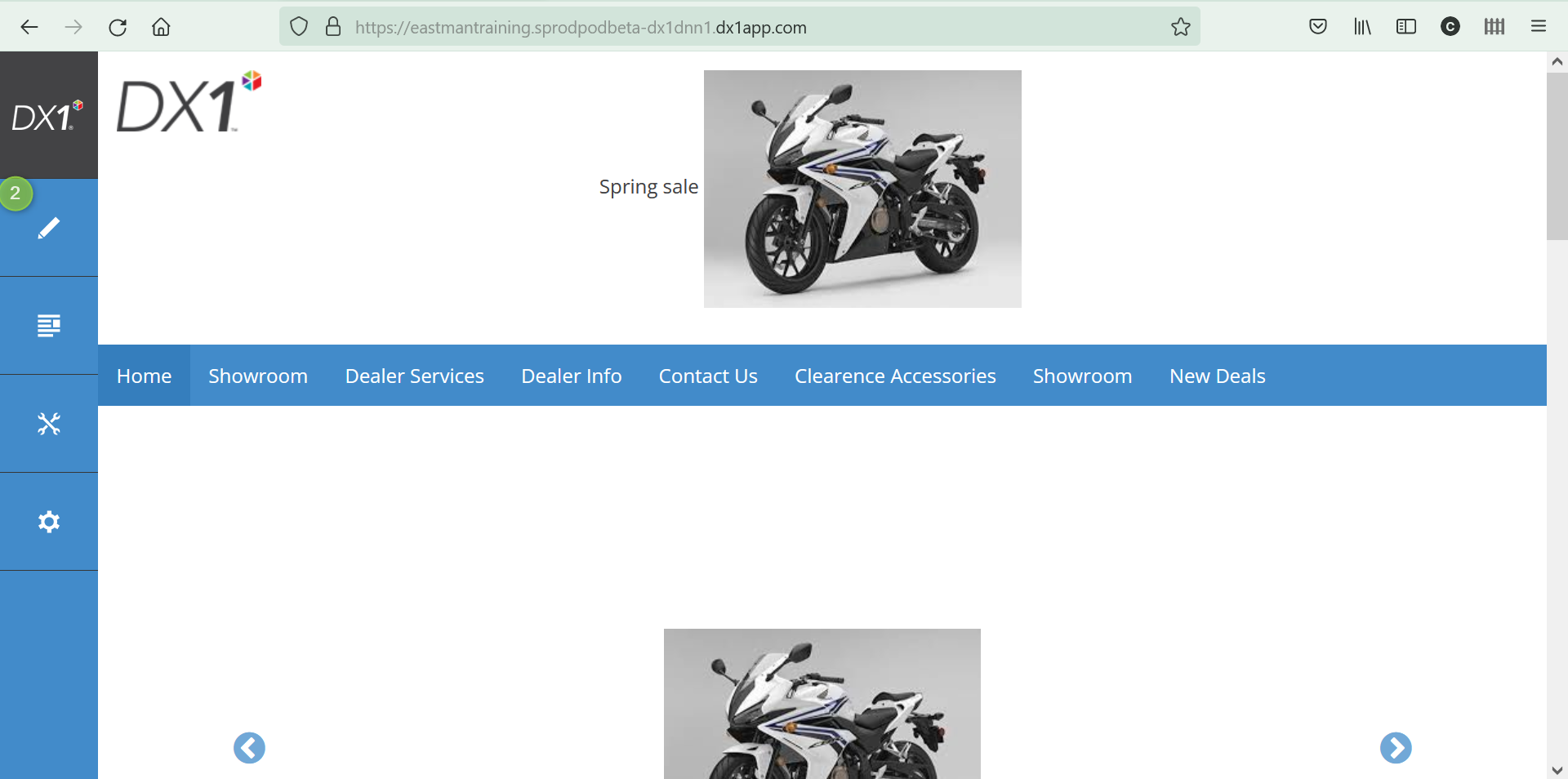Click the green notification badge showing 2

[16, 194]
